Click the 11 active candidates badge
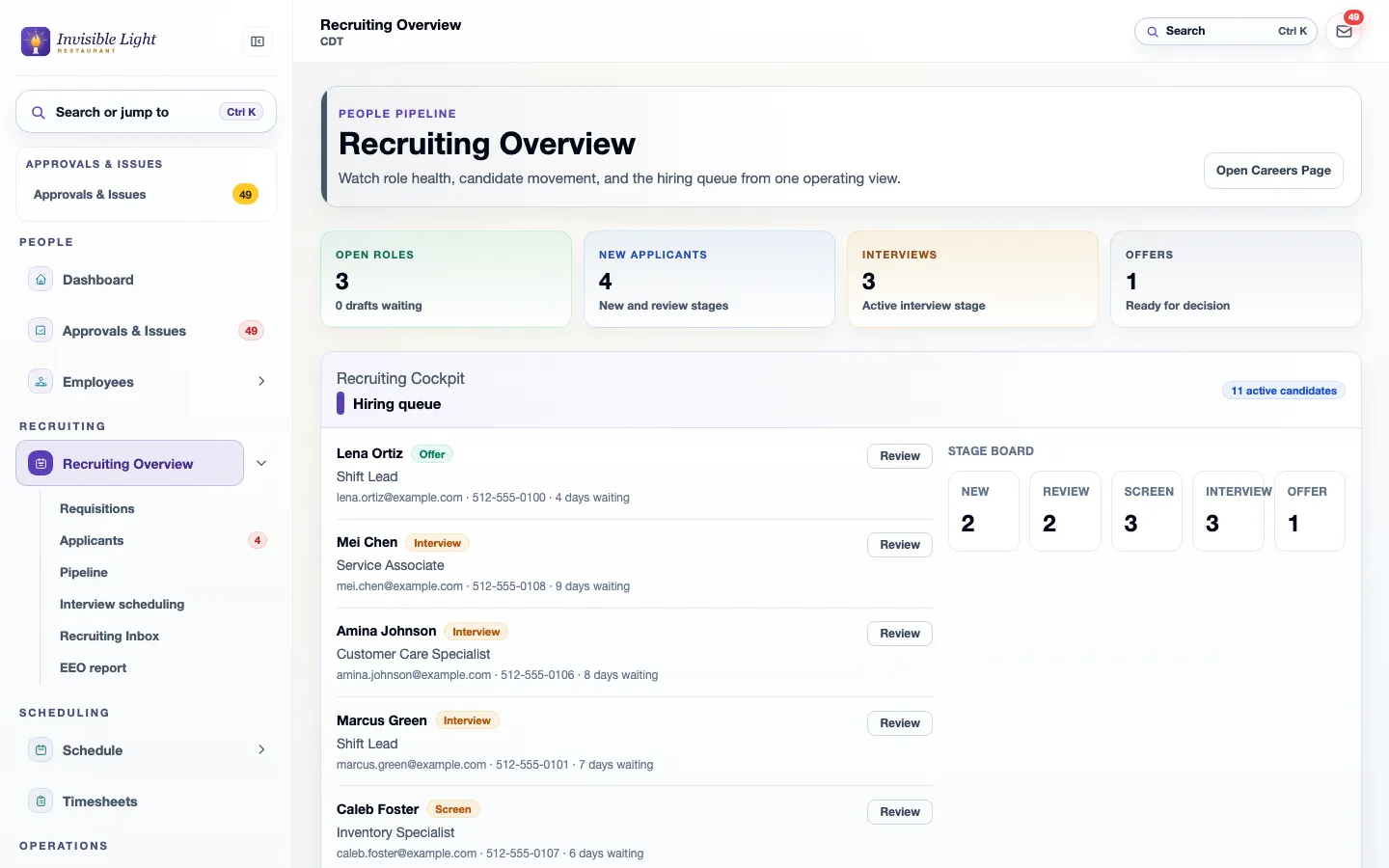 (1284, 391)
